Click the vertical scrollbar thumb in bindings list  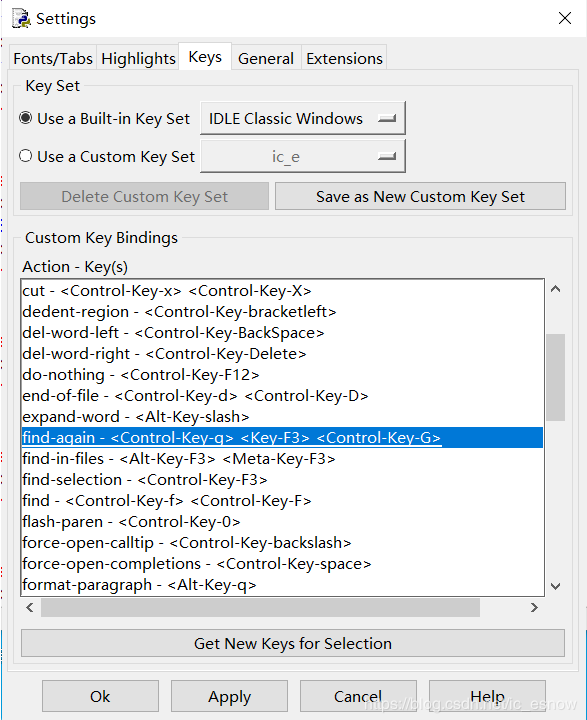[x=555, y=377]
